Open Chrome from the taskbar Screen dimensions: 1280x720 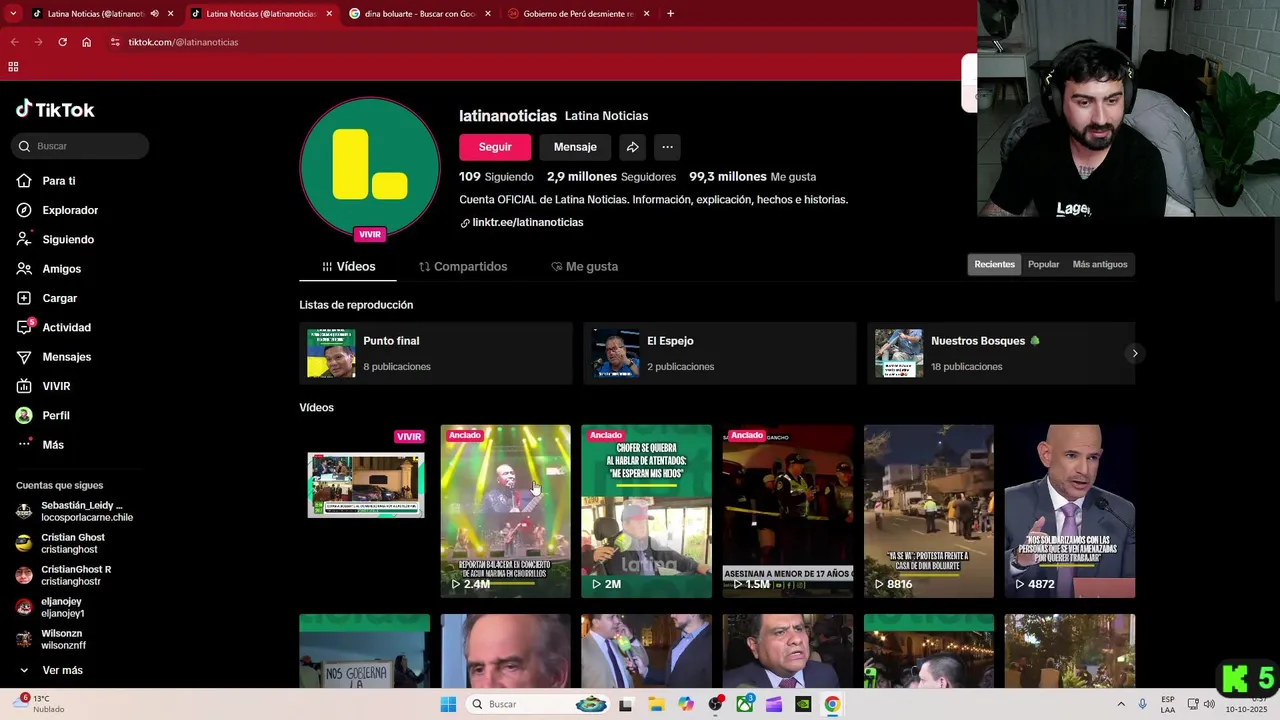(832, 704)
